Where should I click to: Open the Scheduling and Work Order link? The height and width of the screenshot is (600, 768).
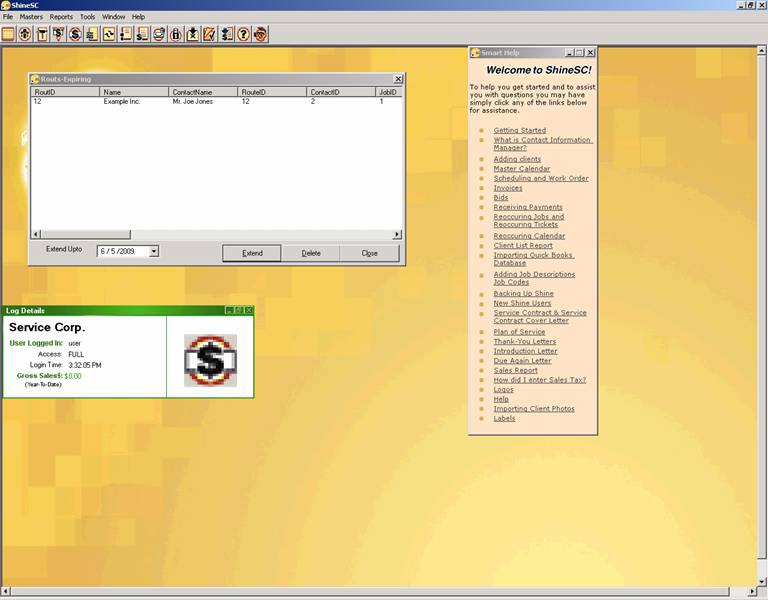pos(541,178)
